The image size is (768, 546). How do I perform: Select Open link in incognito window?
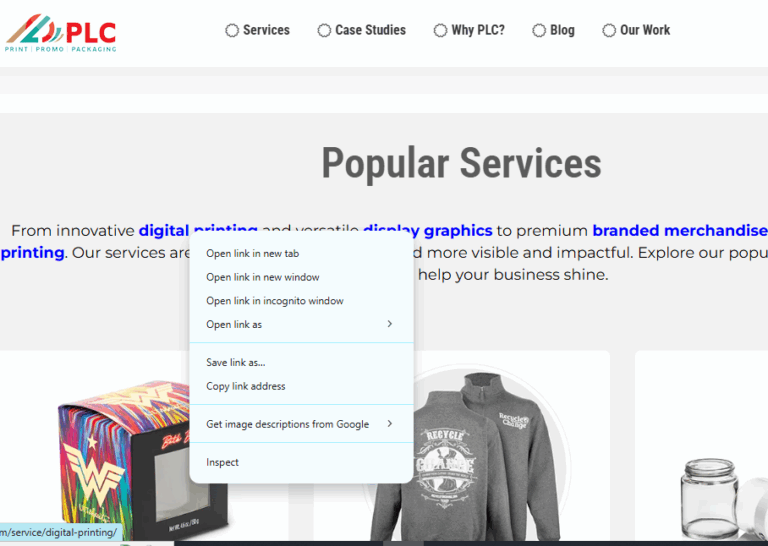[274, 301]
